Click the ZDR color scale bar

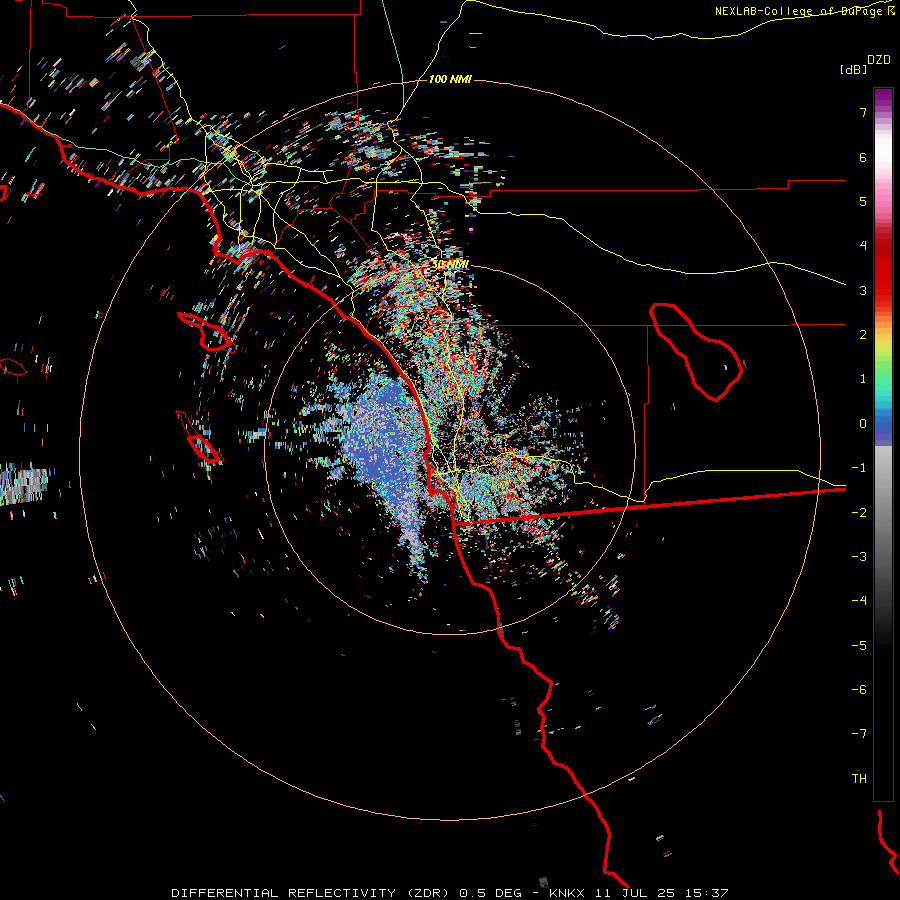point(883,444)
